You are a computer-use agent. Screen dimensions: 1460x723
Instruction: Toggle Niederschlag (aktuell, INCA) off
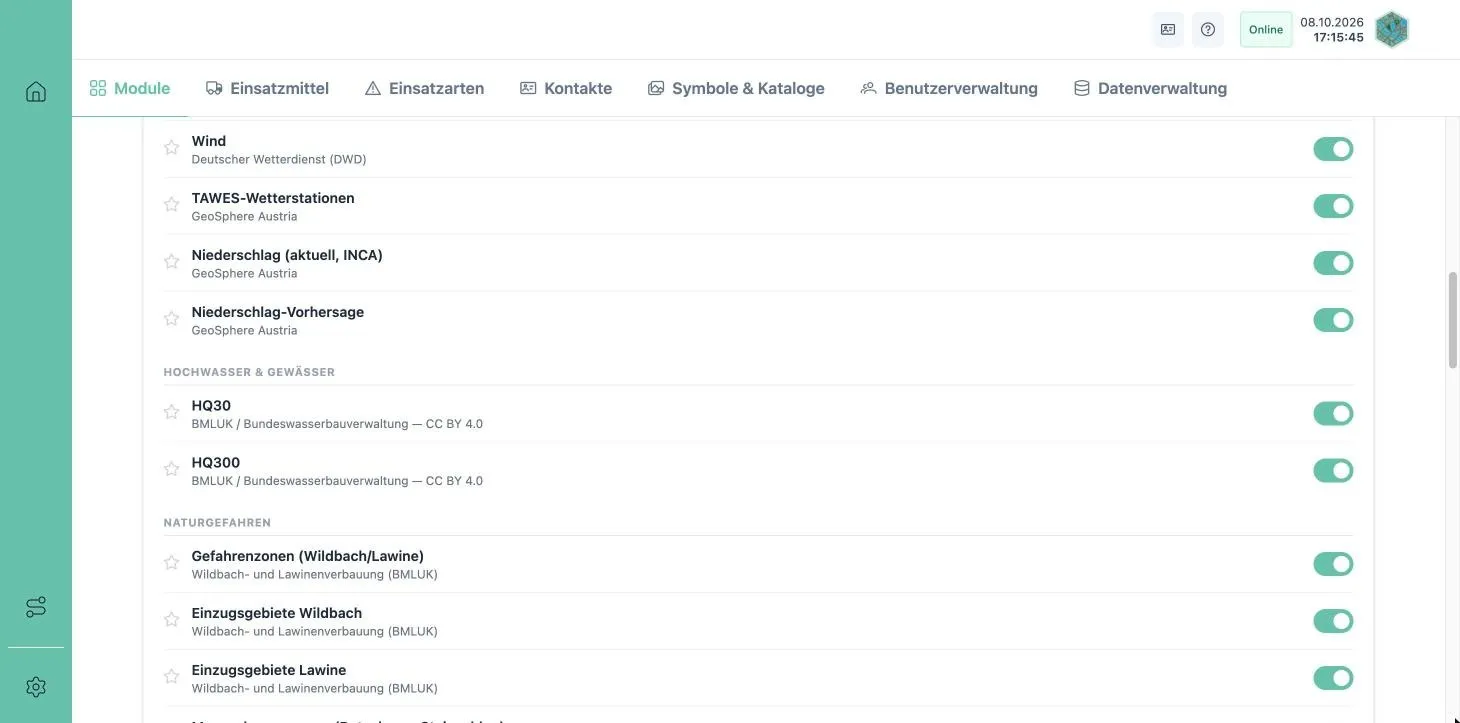(1333, 263)
